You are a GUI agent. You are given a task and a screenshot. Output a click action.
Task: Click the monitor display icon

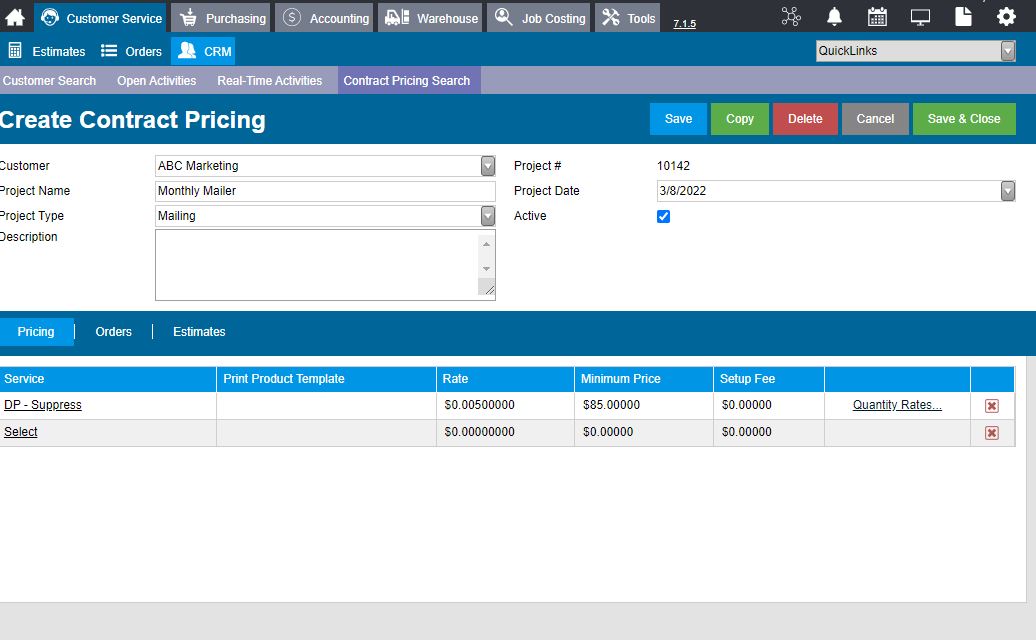920,17
